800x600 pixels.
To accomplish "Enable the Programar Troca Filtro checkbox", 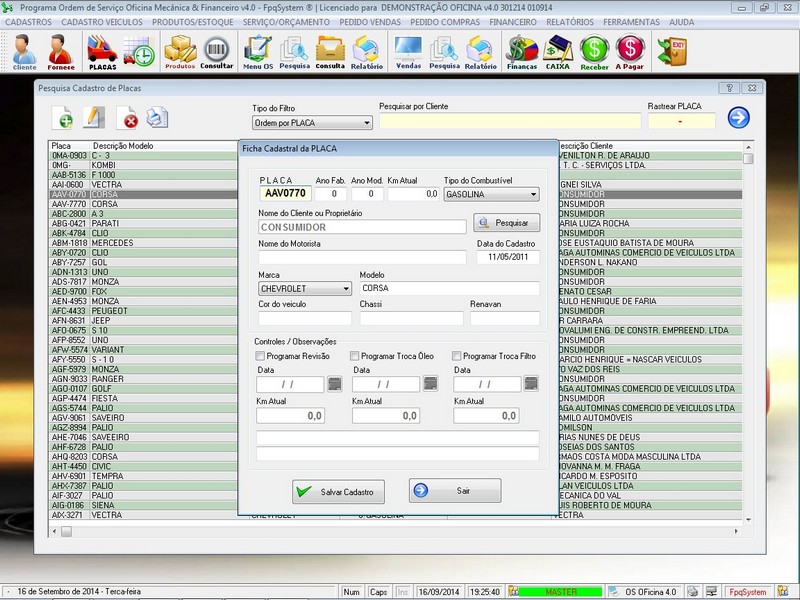I will pyautogui.click(x=457, y=356).
